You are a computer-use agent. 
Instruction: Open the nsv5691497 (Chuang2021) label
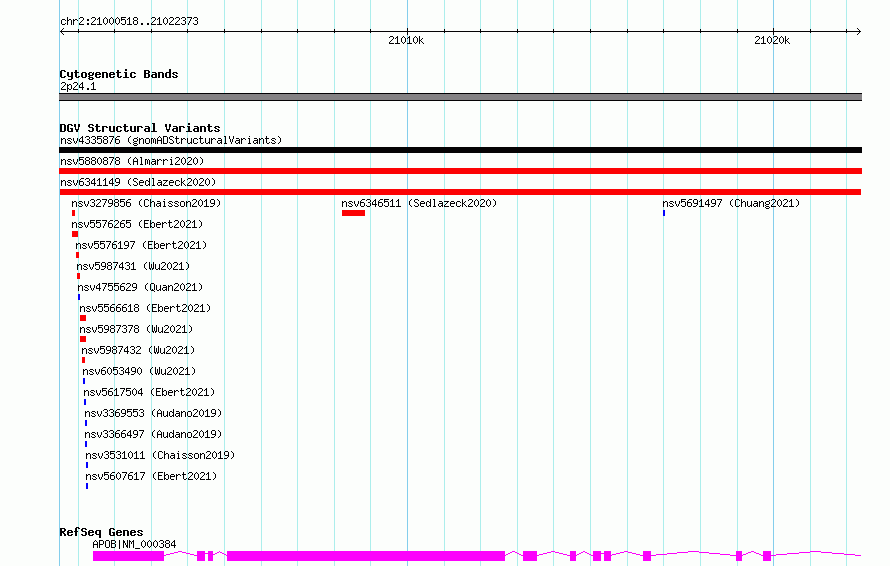click(x=731, y=203)
